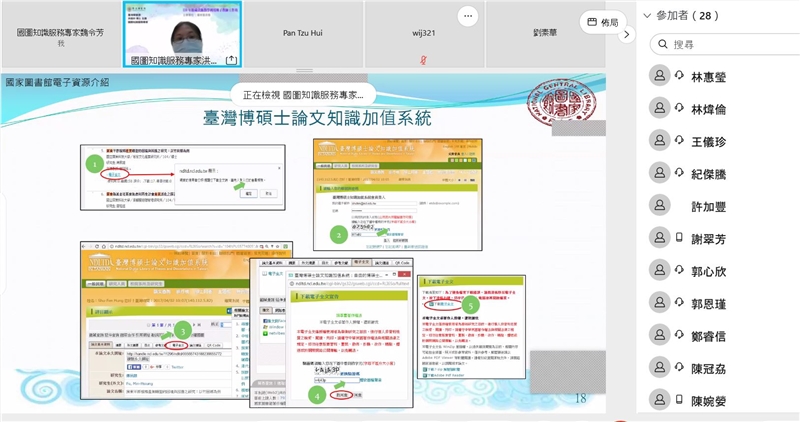Click 林惠瑩's avatar icon

click(660, 76)
